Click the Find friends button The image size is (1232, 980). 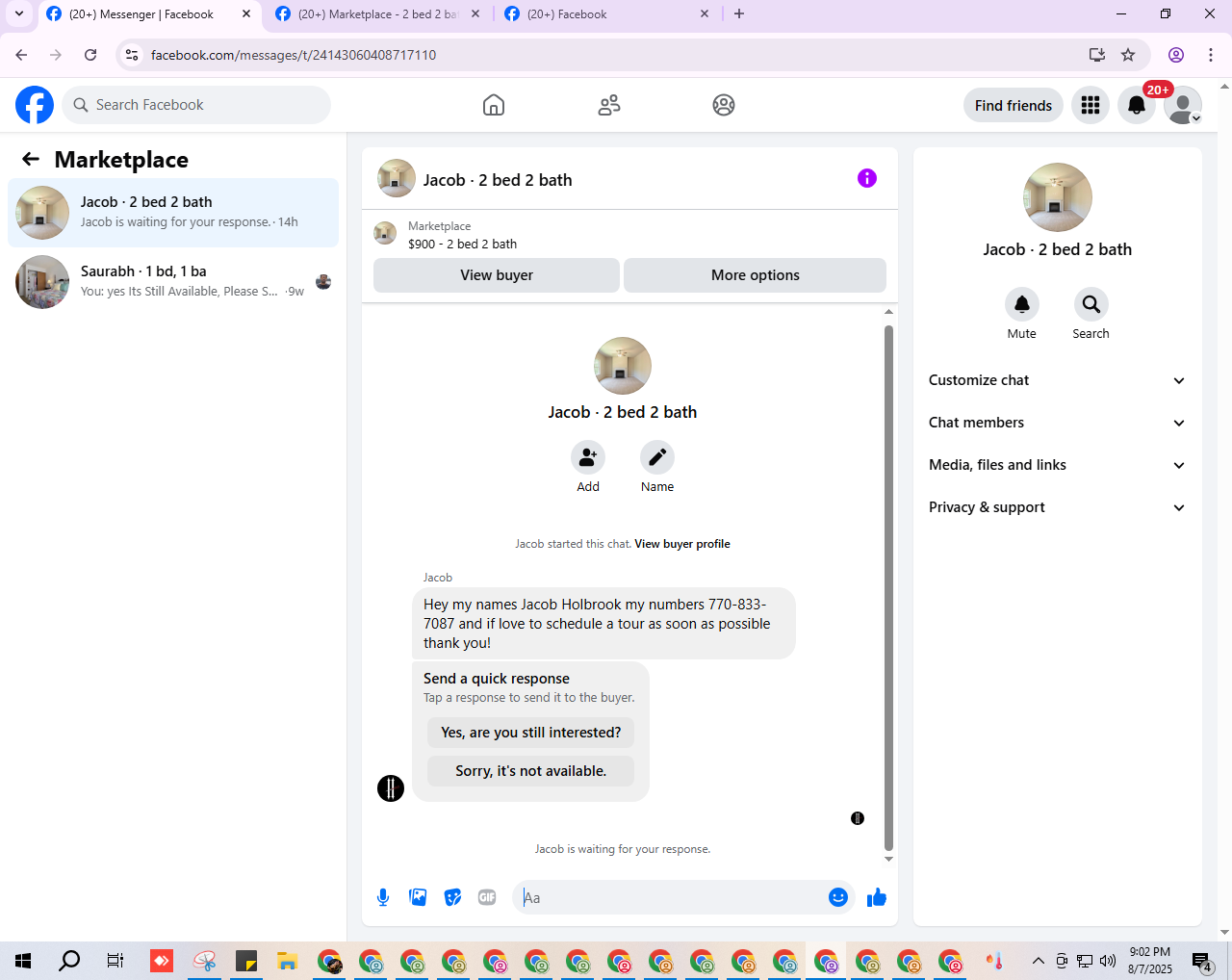pyautogui.click(x=1014, y=105)
